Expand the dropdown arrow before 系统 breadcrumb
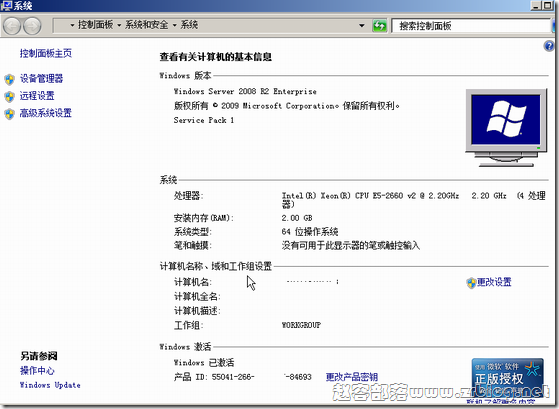 point(175,25)
